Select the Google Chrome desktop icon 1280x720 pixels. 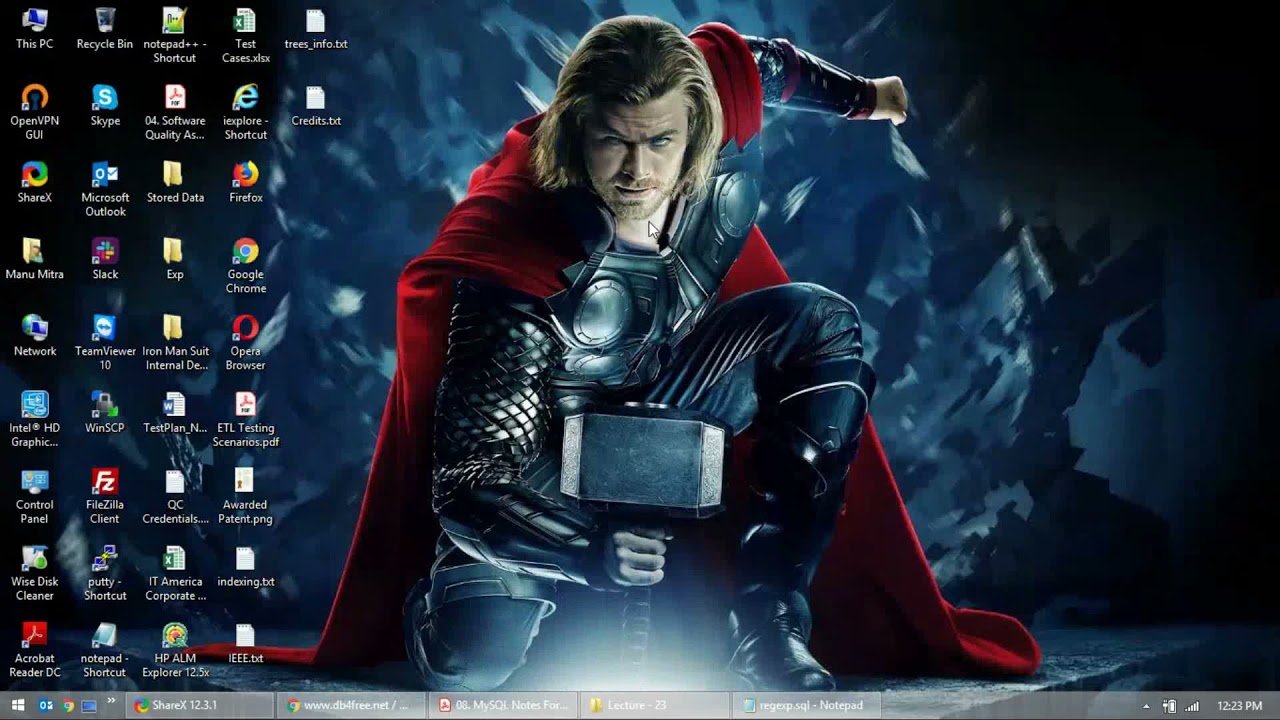click(x=245, y=266)
